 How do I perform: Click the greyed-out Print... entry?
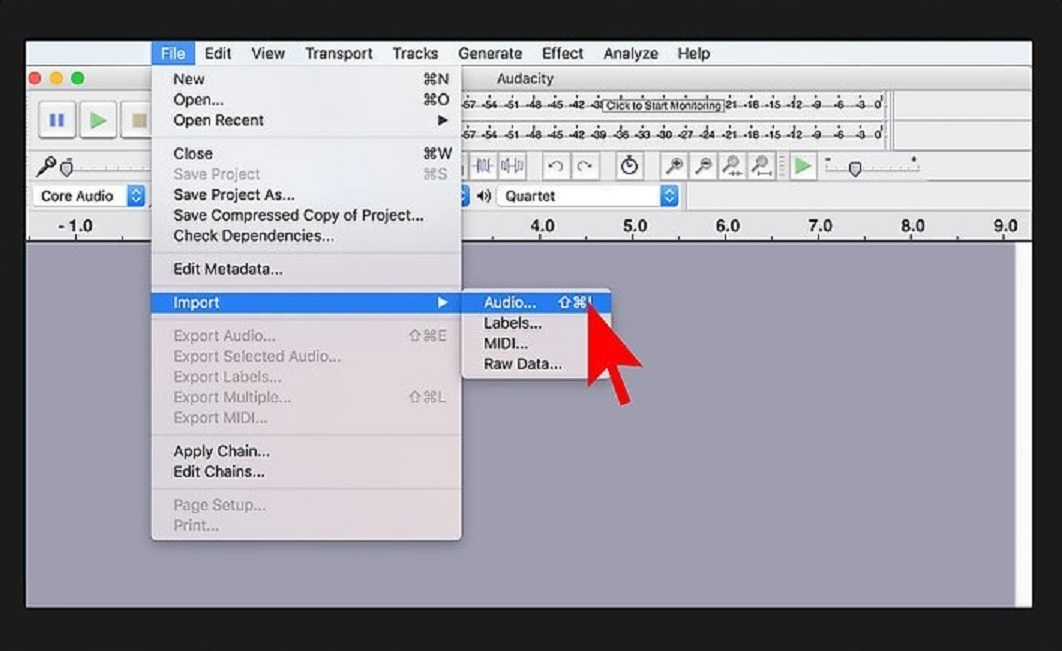coord(306,526)
